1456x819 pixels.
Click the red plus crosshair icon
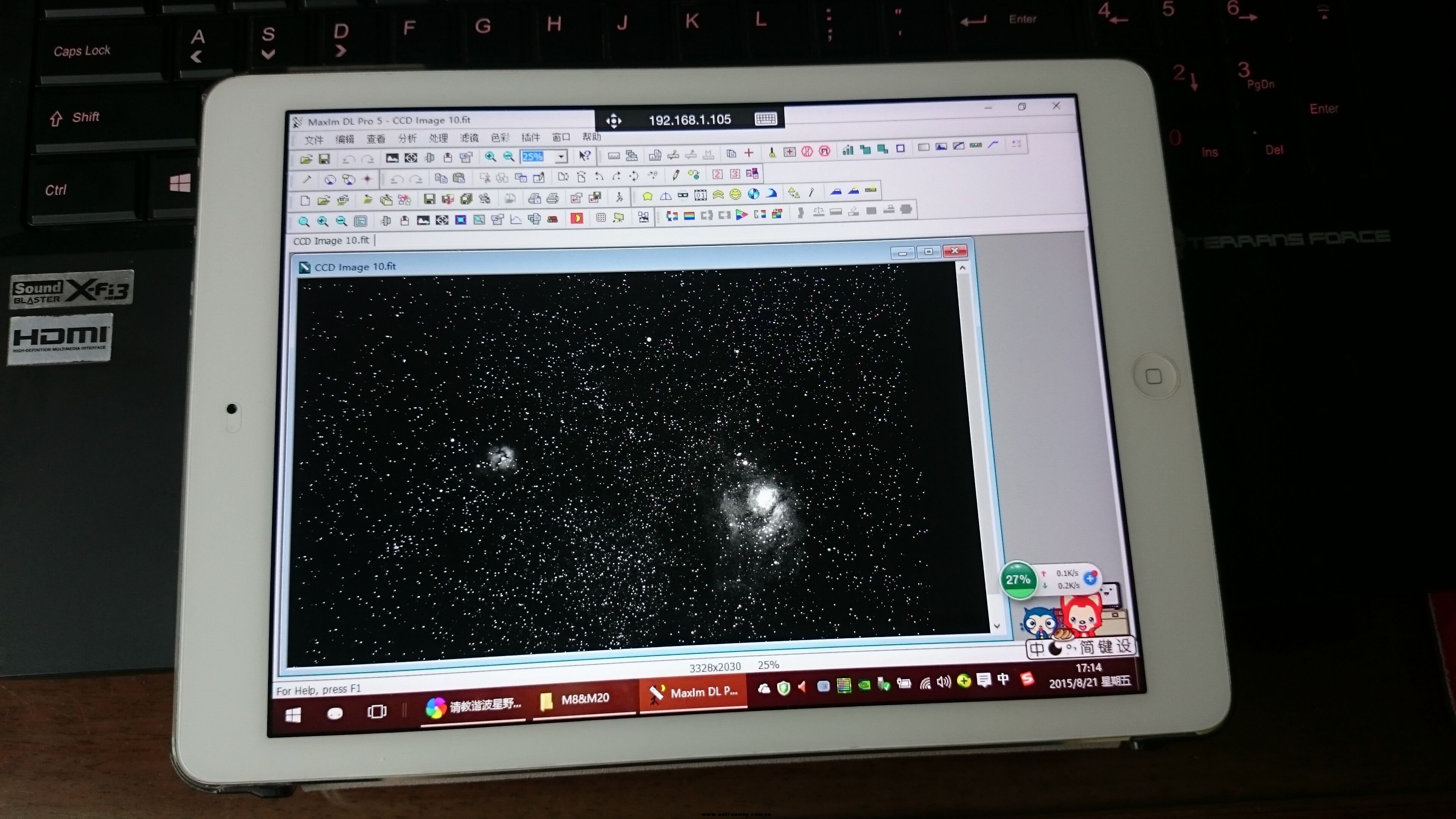[x=749, y=152]
